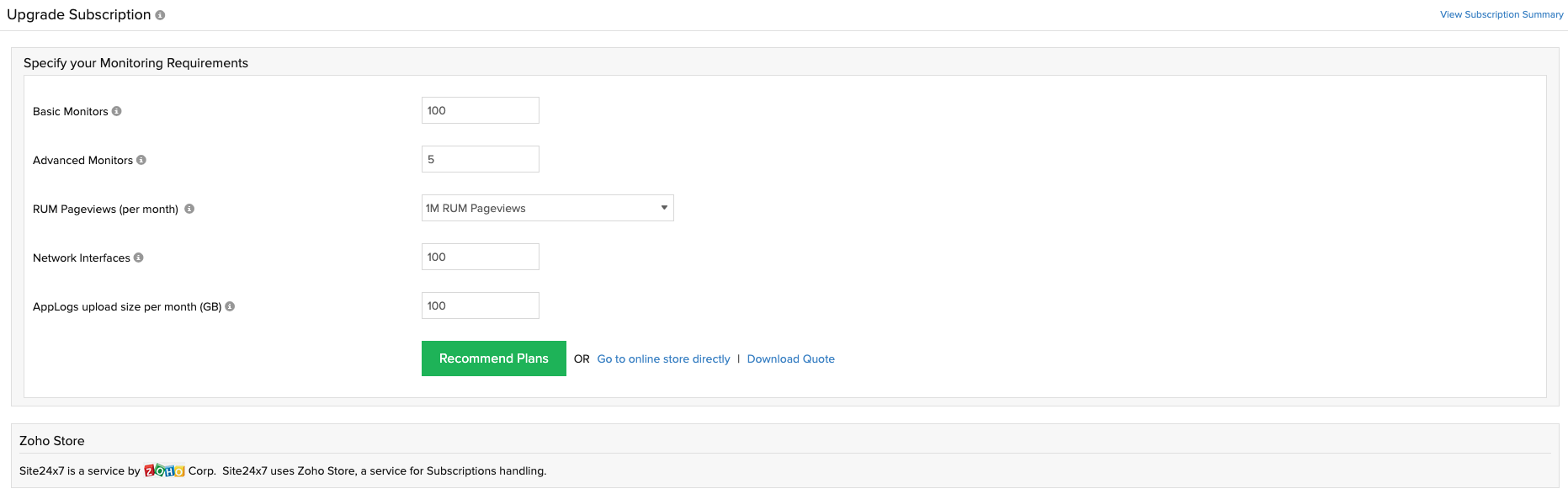Screen dimensions: 1568x494
Task: Open Go to online store directly link
Action: click(x=663, y=359)
